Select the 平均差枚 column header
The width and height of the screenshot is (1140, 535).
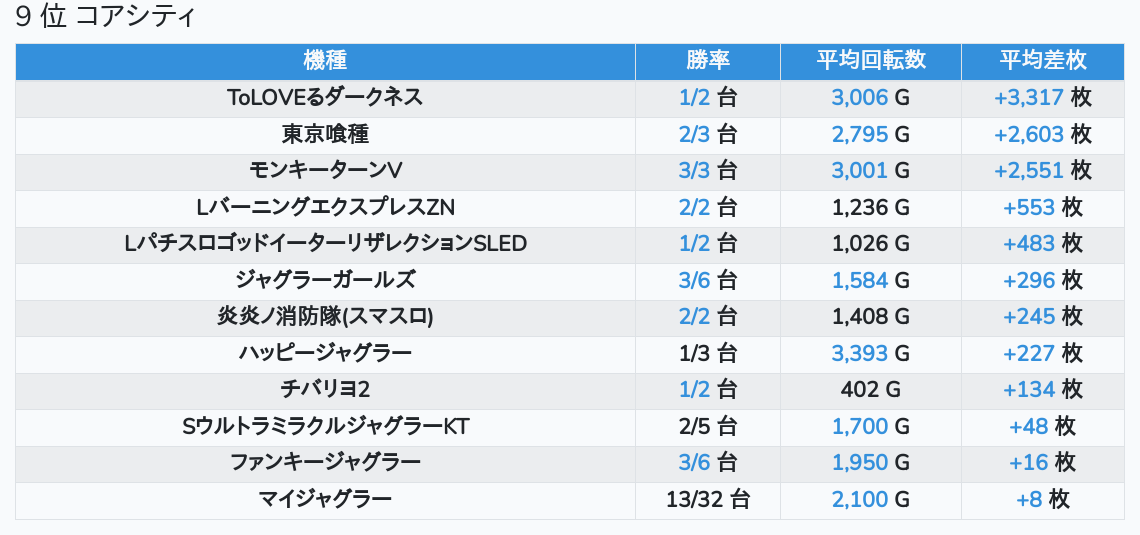pyautogui.click(x=1042, y=61)
